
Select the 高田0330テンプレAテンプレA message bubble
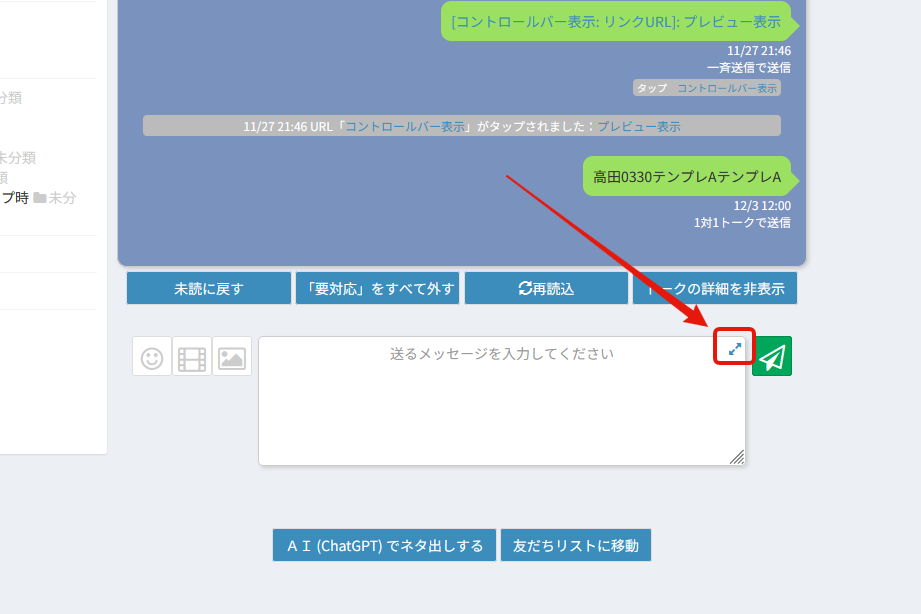686,177
